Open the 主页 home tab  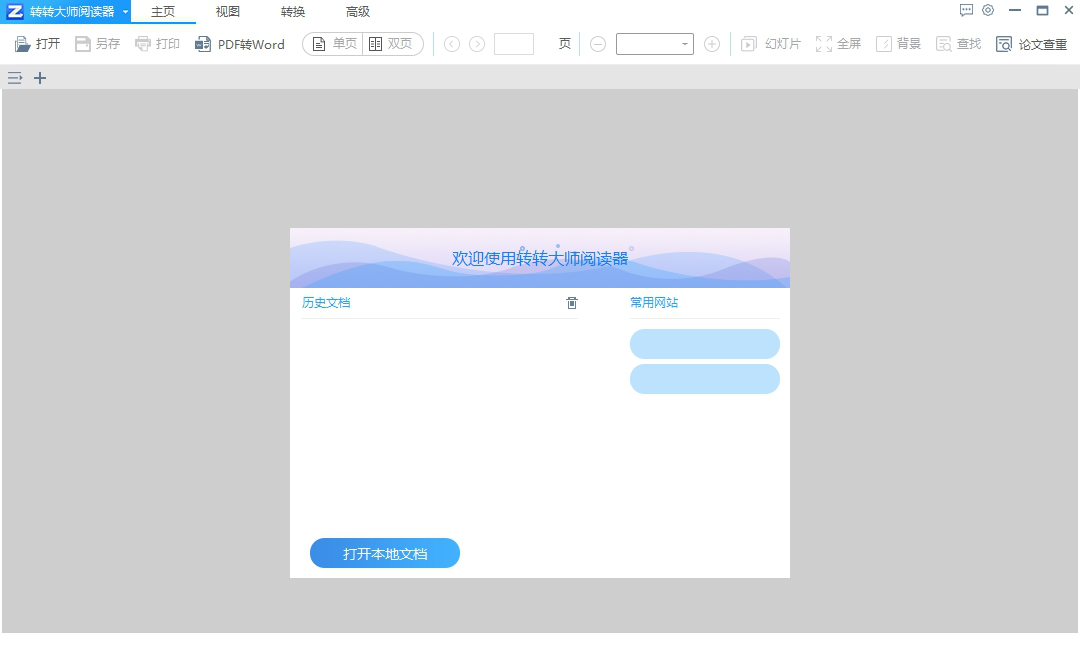(163, 12)
